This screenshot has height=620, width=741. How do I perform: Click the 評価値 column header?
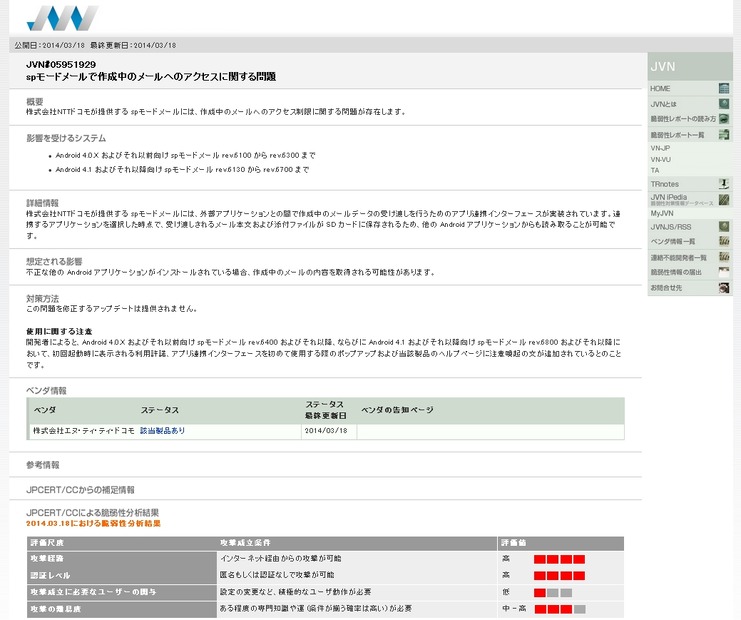tap(514, 542)
